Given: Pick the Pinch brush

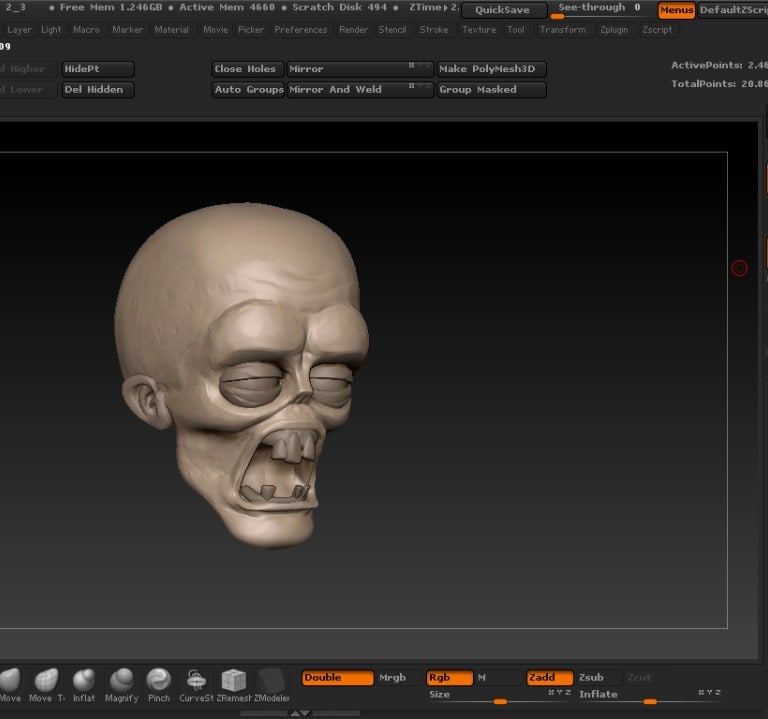Looking at the screenshot, I should click(158, 680).
